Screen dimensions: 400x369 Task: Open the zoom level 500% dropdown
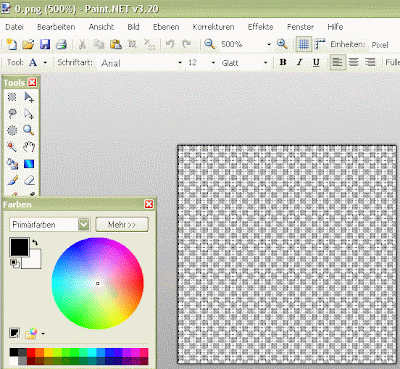coord(269,44)
